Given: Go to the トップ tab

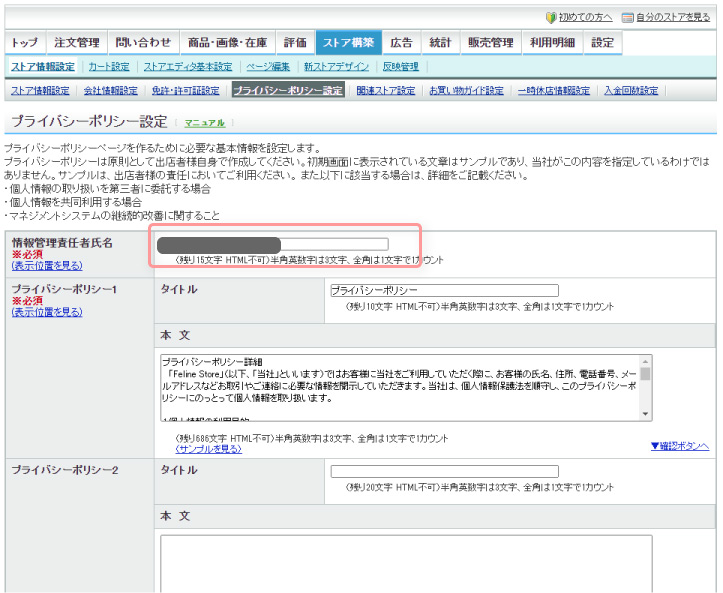Looking at the screenshot, I should 25,43.
